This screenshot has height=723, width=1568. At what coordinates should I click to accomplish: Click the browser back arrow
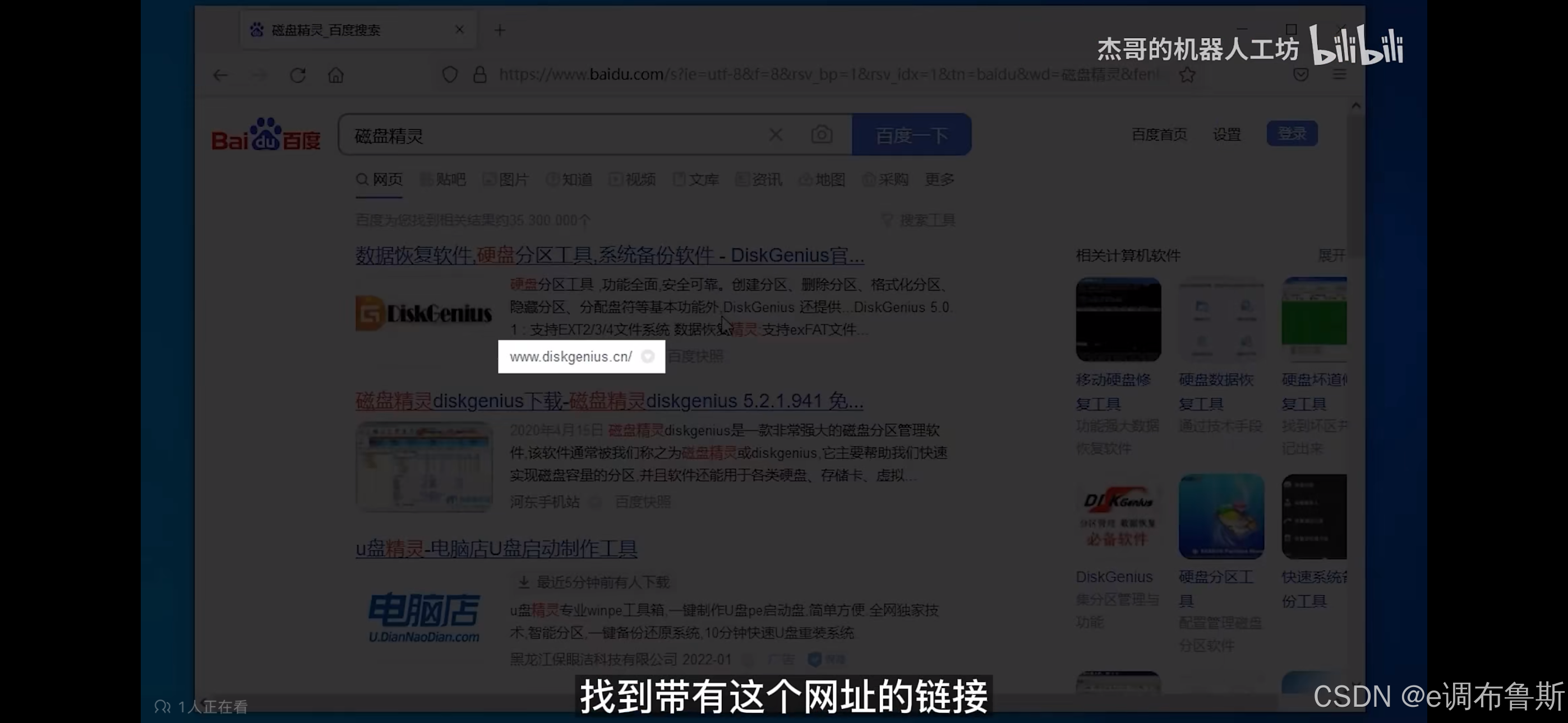[x=220, y=75]
